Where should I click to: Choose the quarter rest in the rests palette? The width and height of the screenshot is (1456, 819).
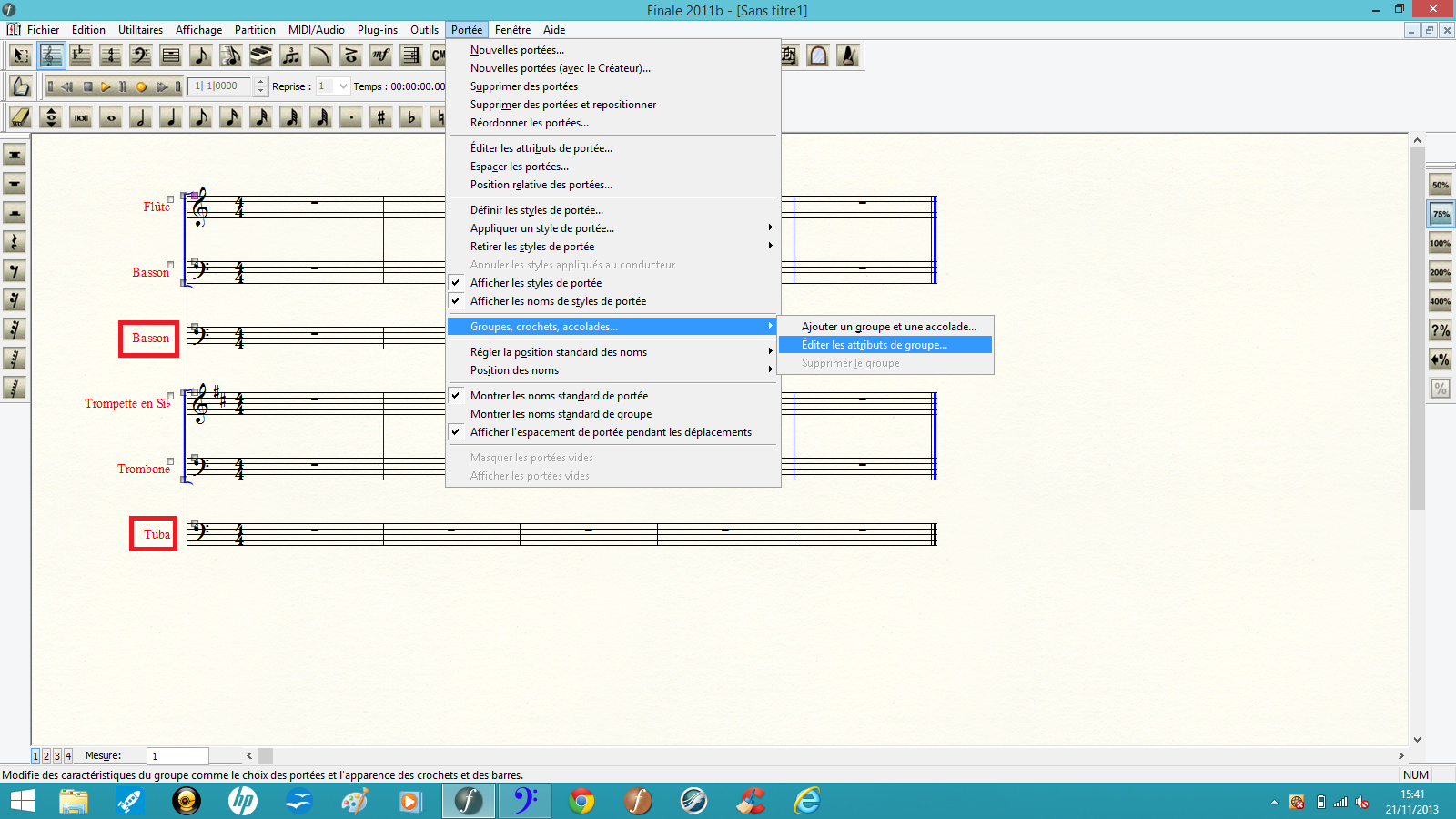pyautogui.click(x=14, y=242)
